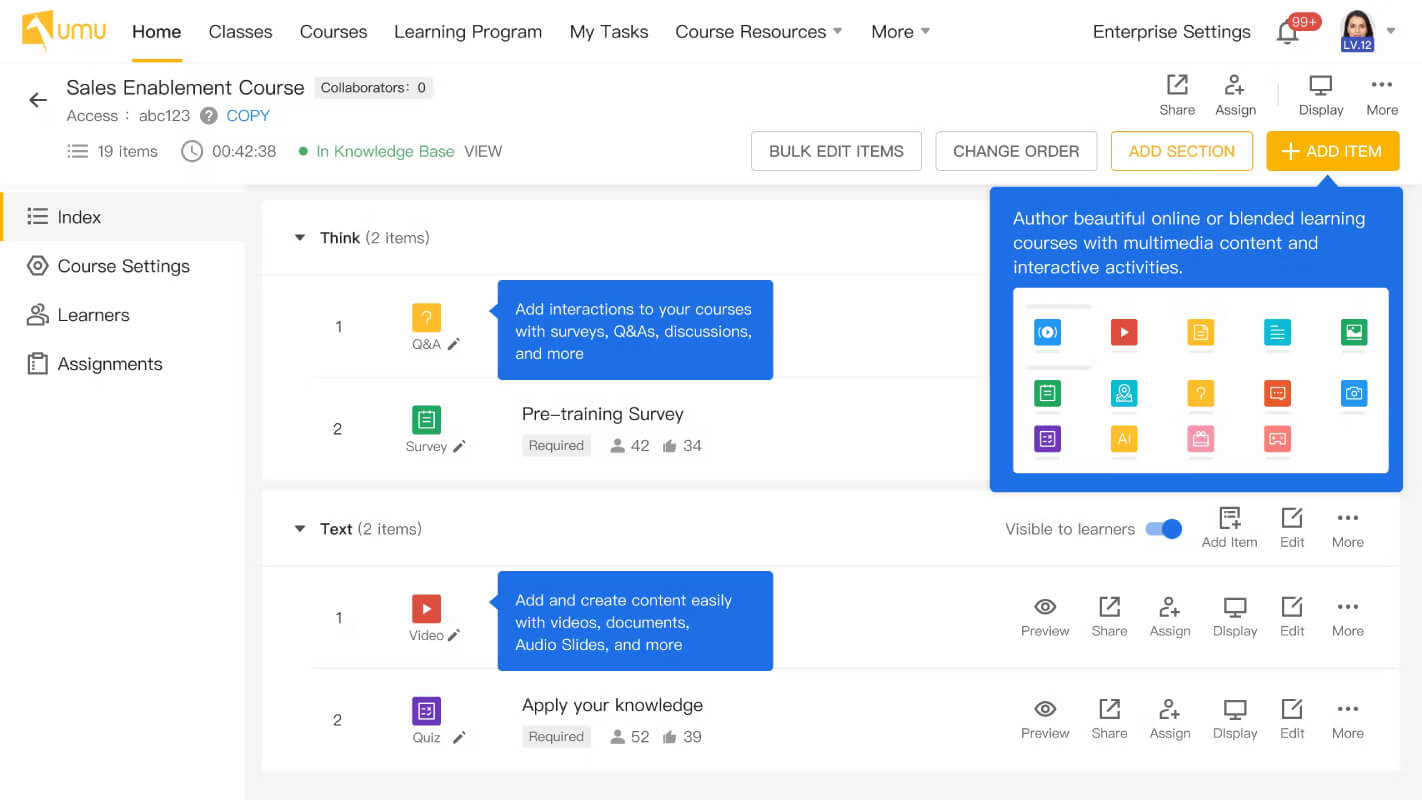Share the Apply your knowledge quiz

[x=1109, y=719]
